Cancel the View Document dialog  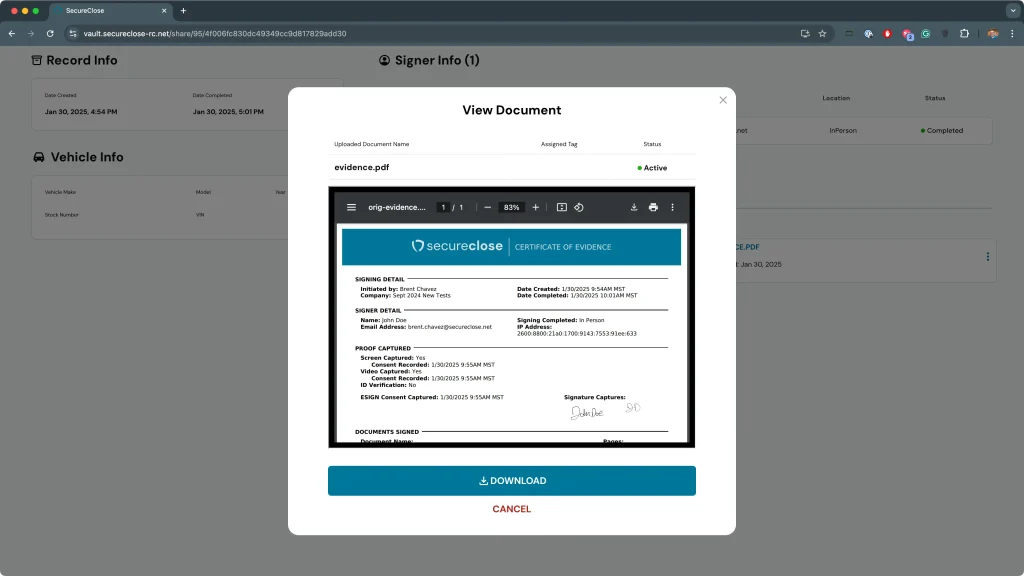[511, 509]
